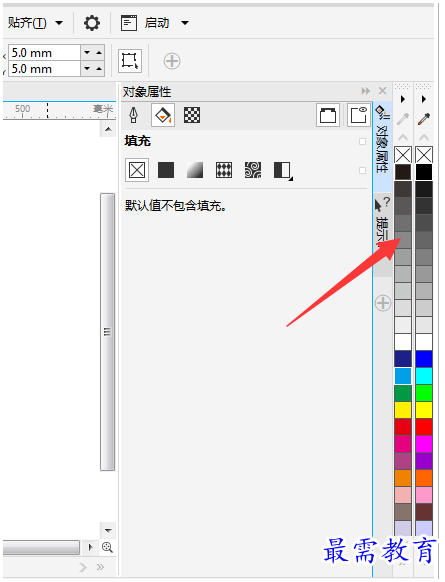Choose the No fill crossed-box icon

(x=137, y=170)
